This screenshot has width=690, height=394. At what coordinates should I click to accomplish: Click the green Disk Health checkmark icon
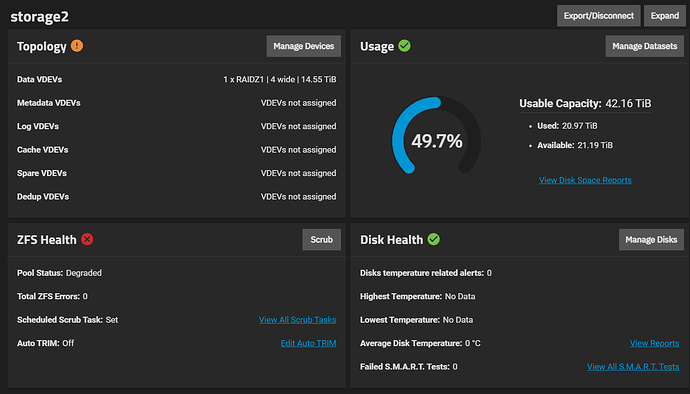(x=433, y=239)
